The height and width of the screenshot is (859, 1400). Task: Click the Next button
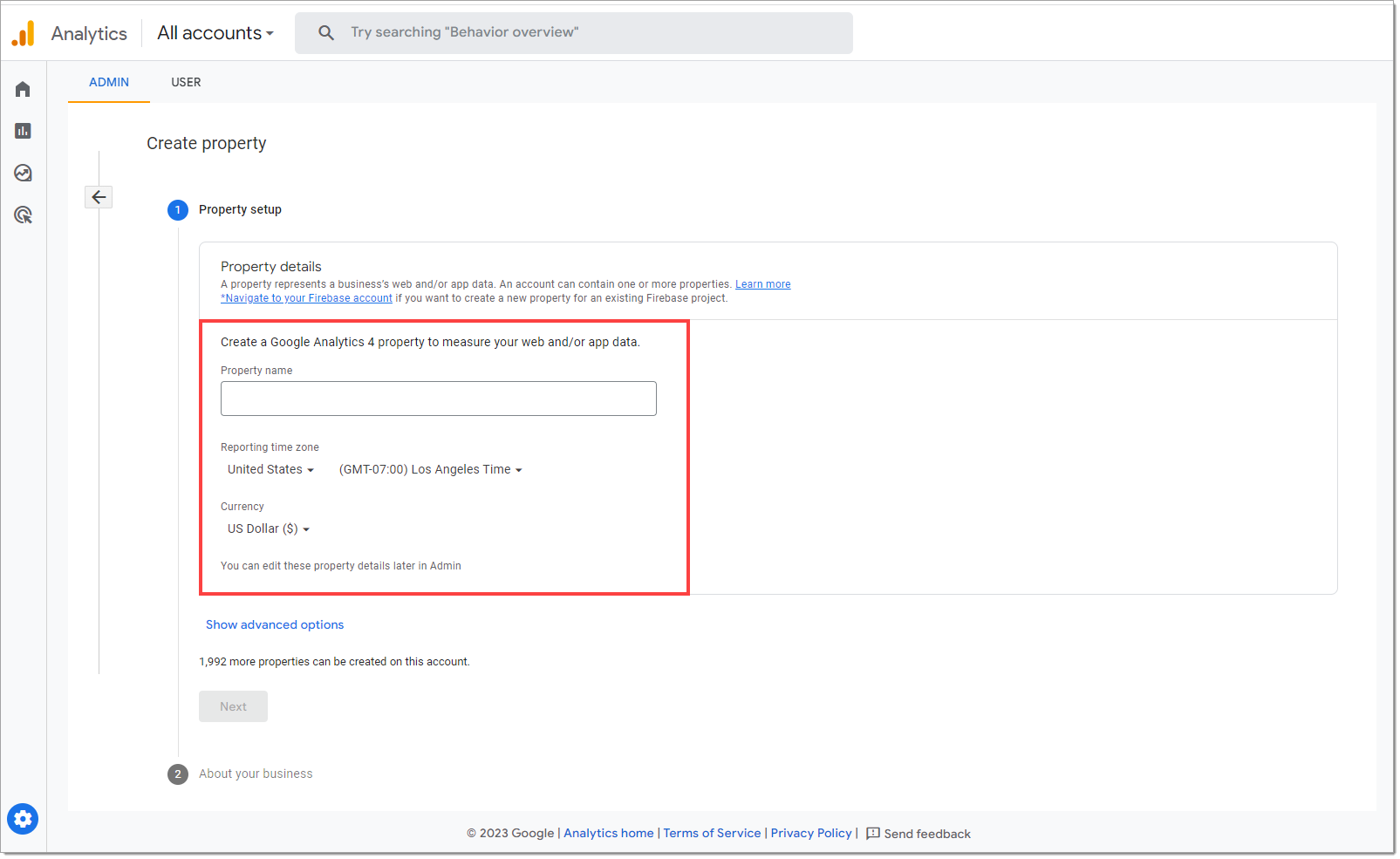tap(233, 706)
